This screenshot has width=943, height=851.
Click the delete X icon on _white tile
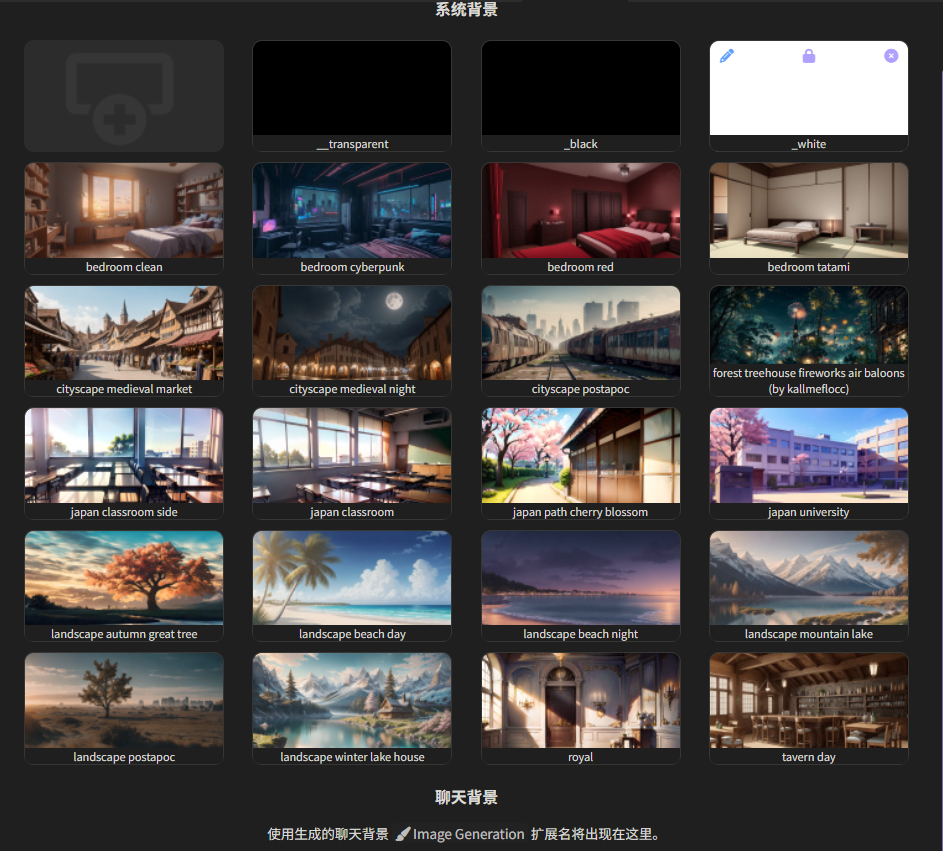click(x=891, y=56)
